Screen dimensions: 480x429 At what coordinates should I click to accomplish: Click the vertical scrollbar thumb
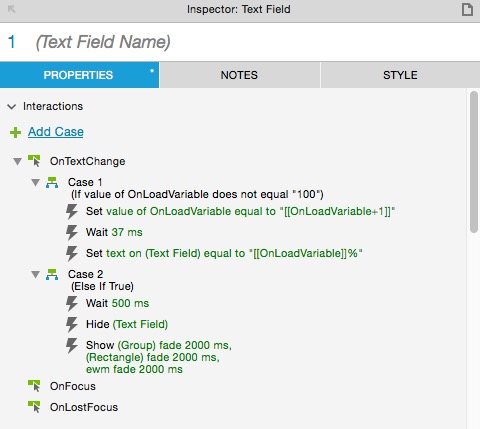pos(474,162)
